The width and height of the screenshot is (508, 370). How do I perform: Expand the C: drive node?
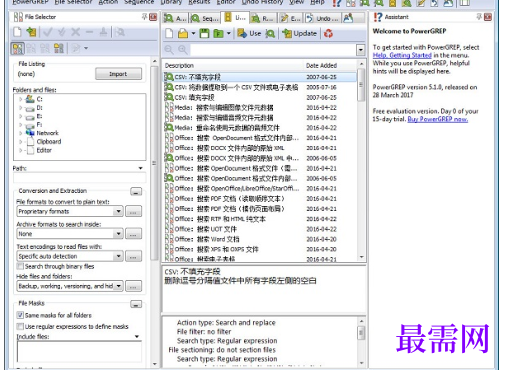(x=21, y=99)
